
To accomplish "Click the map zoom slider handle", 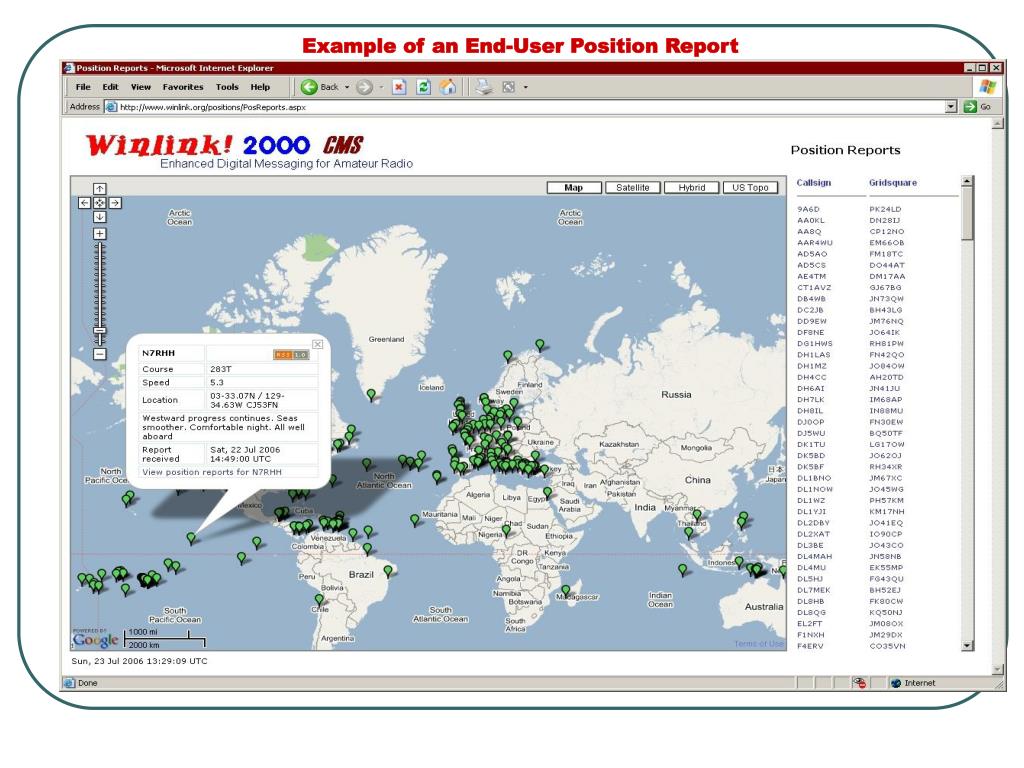I will tap(99, 333).
